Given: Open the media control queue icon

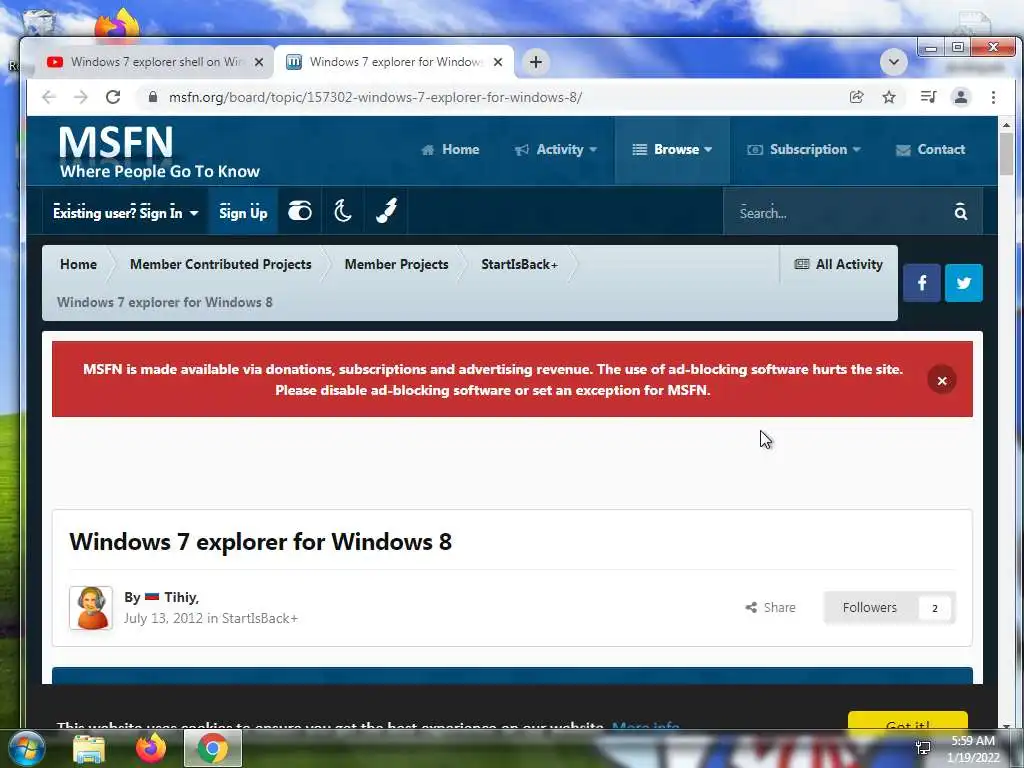Looking at the screenshot, I should point(928,97).
